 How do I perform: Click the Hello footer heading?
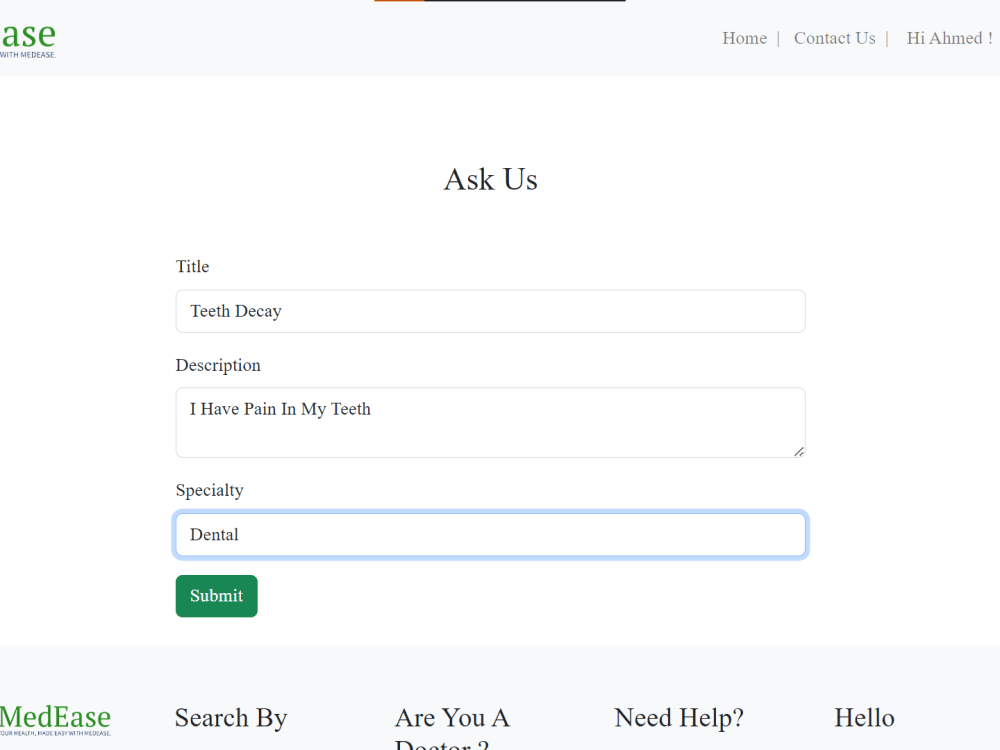coord(864,718)
